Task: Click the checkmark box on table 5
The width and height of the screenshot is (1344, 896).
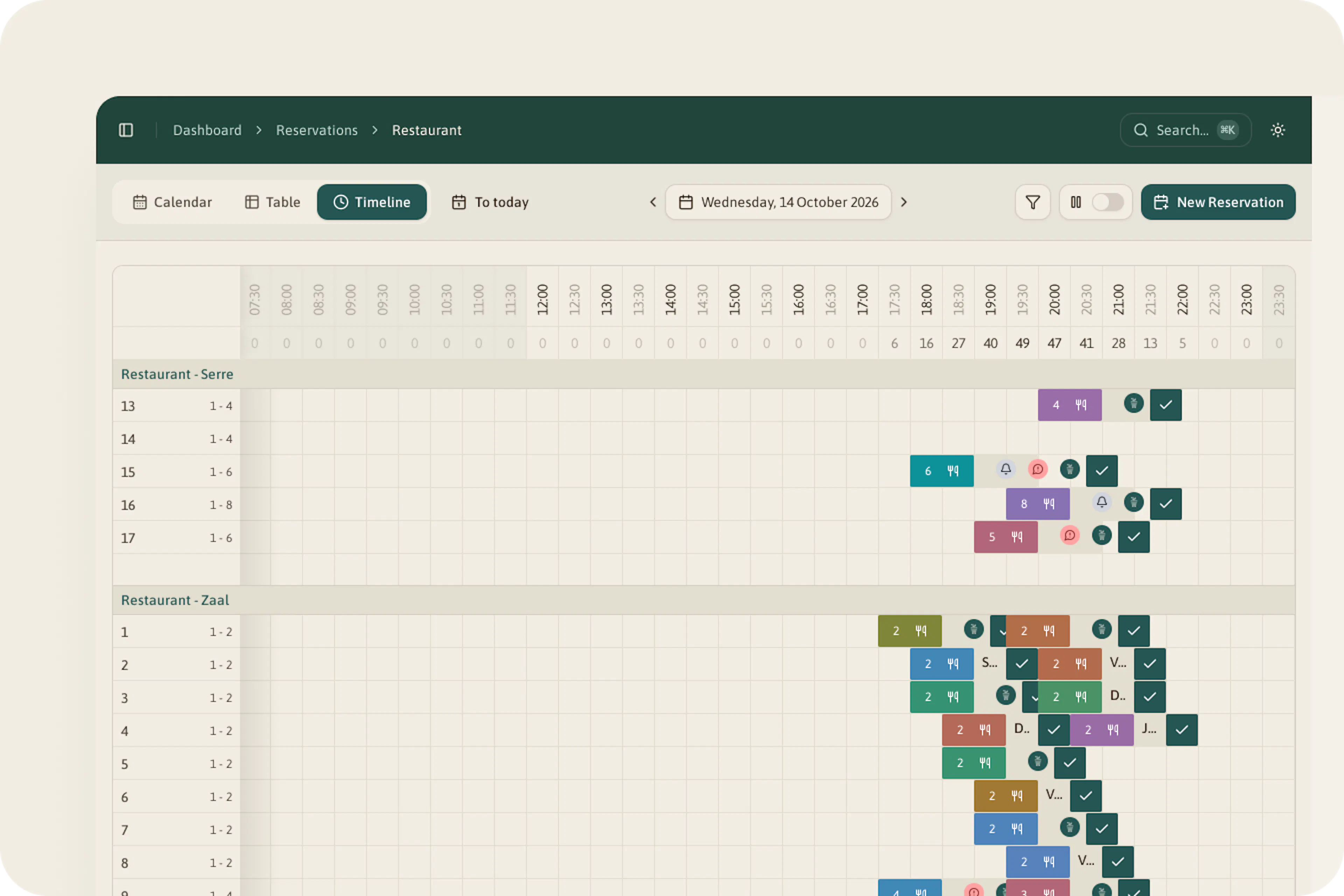Action: coord(1070,763)
